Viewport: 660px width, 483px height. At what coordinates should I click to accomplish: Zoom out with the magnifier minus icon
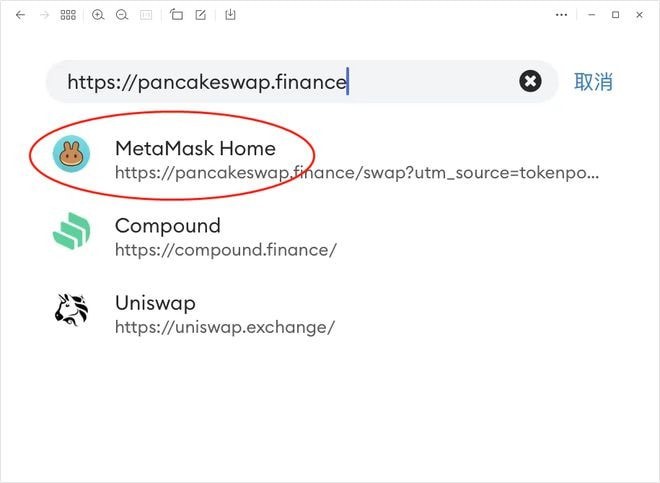122,15
